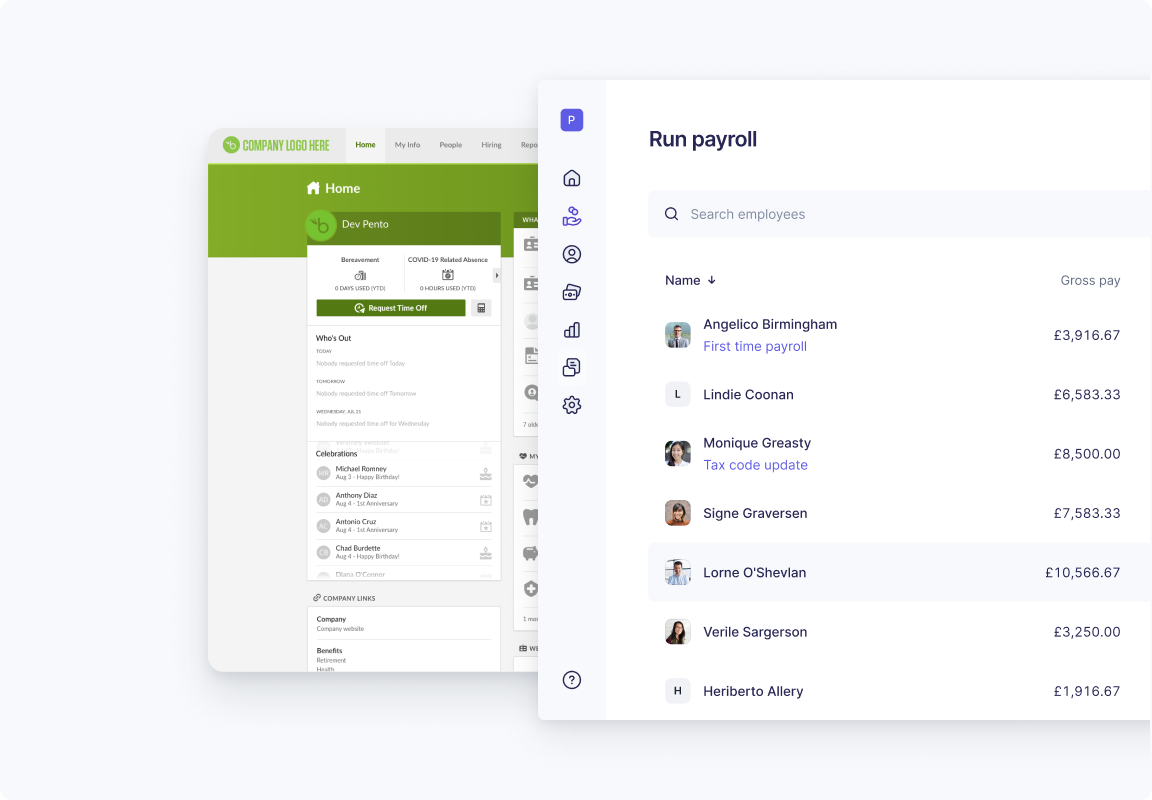This screenshot has width=1152, height=800.
Task: Click the Retirement link under Benefits
Action: pos(331,660)
